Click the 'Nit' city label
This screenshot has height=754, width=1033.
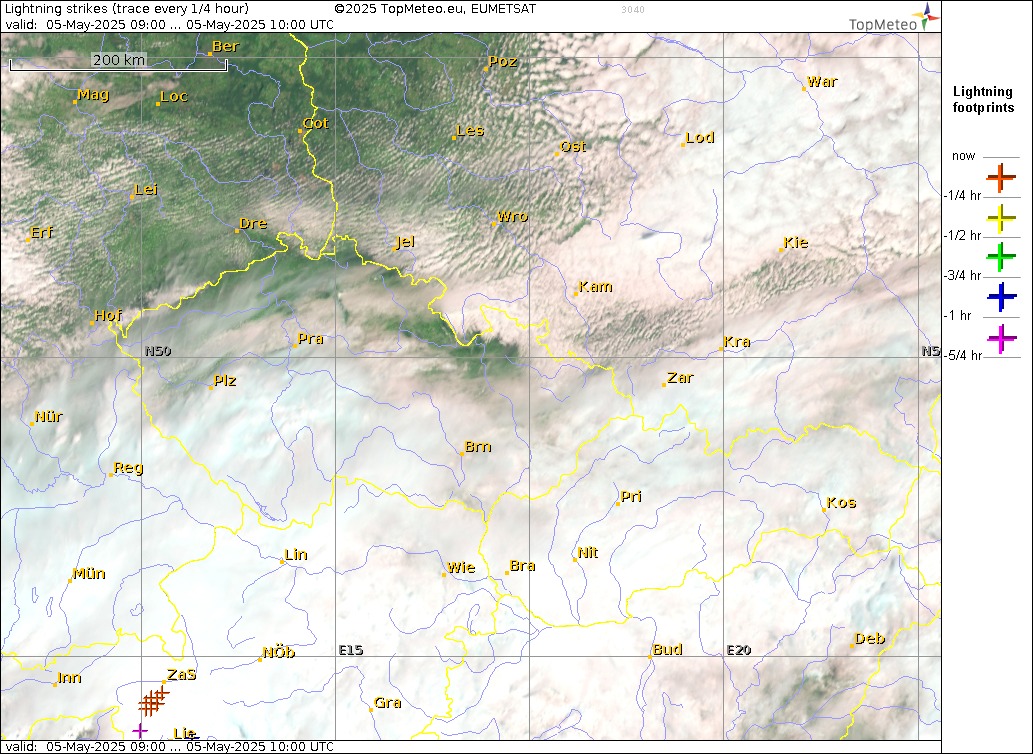click(588, 552)
